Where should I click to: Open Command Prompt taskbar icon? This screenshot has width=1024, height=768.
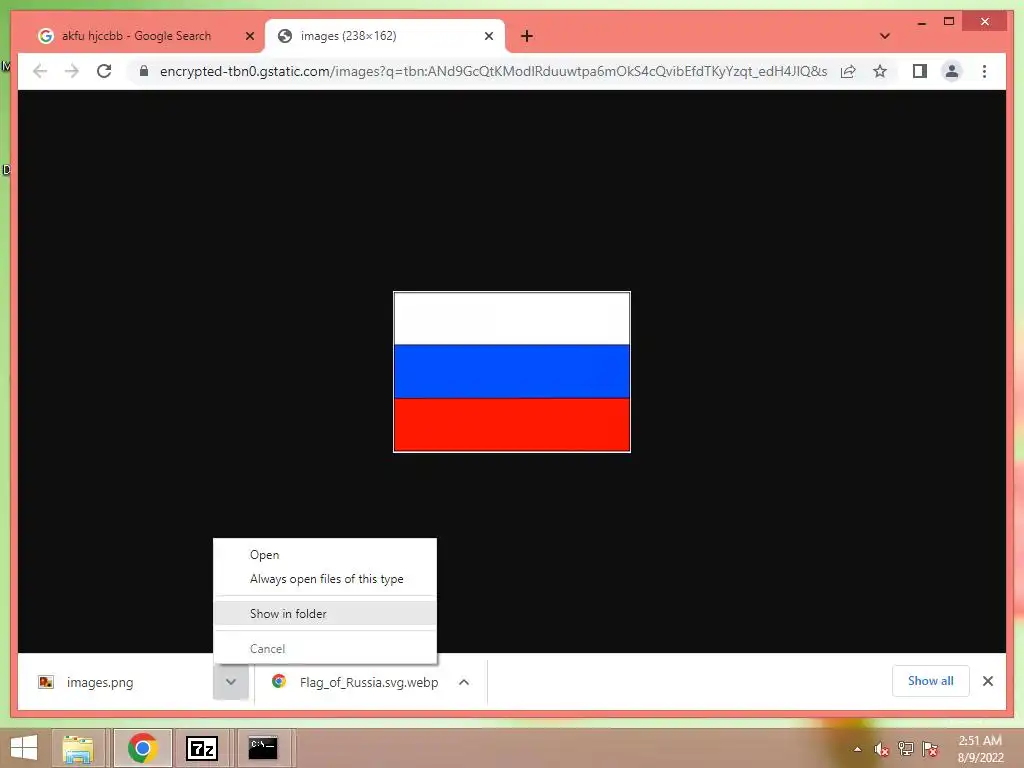[263, 748]
